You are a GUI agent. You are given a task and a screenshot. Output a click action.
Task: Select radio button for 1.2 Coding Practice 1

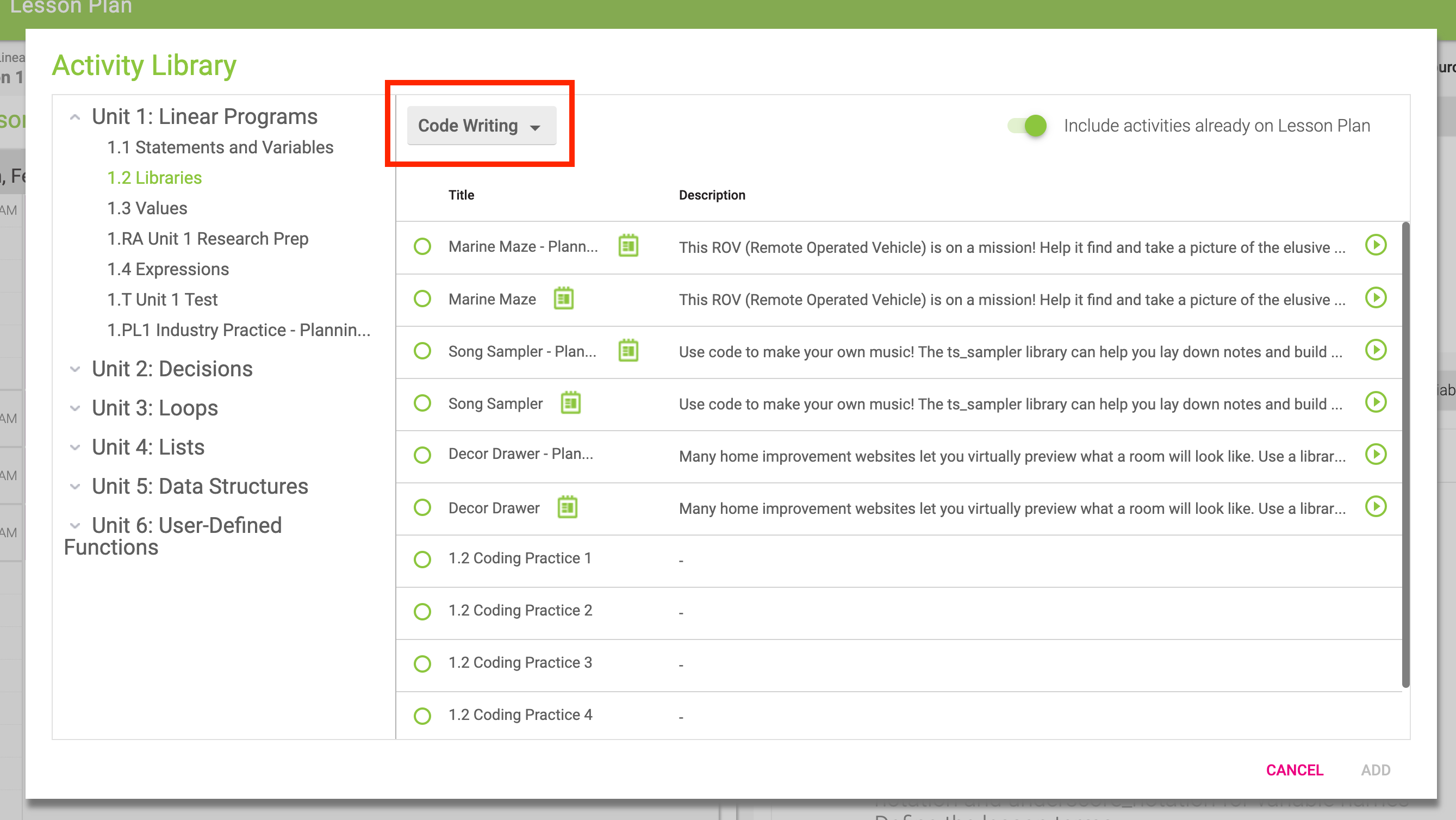coord(422,560)
